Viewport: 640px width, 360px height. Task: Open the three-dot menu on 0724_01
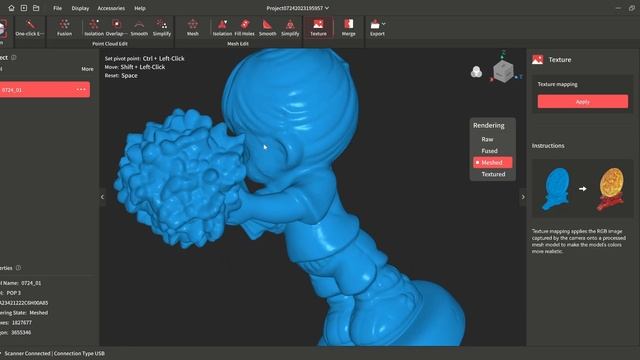click(x=81, y=89)
